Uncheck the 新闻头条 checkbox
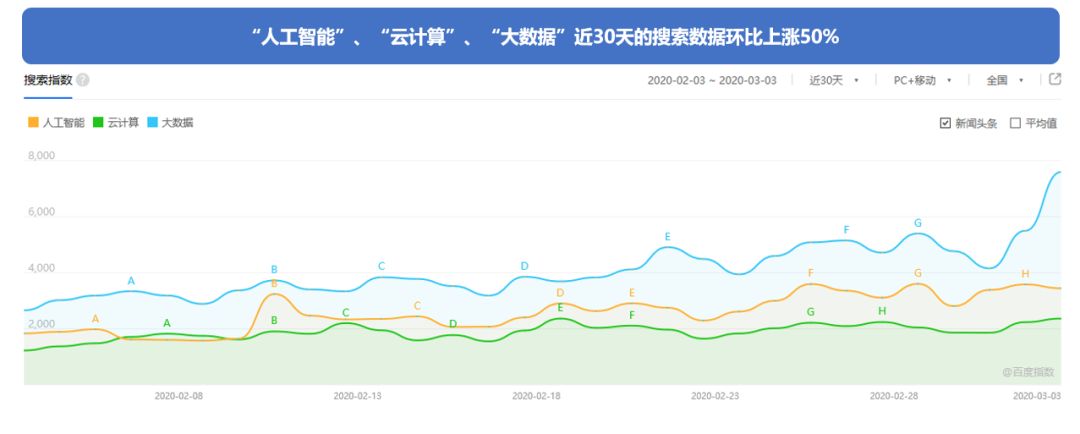This screenshot has height=434, width=1080. 945,123
